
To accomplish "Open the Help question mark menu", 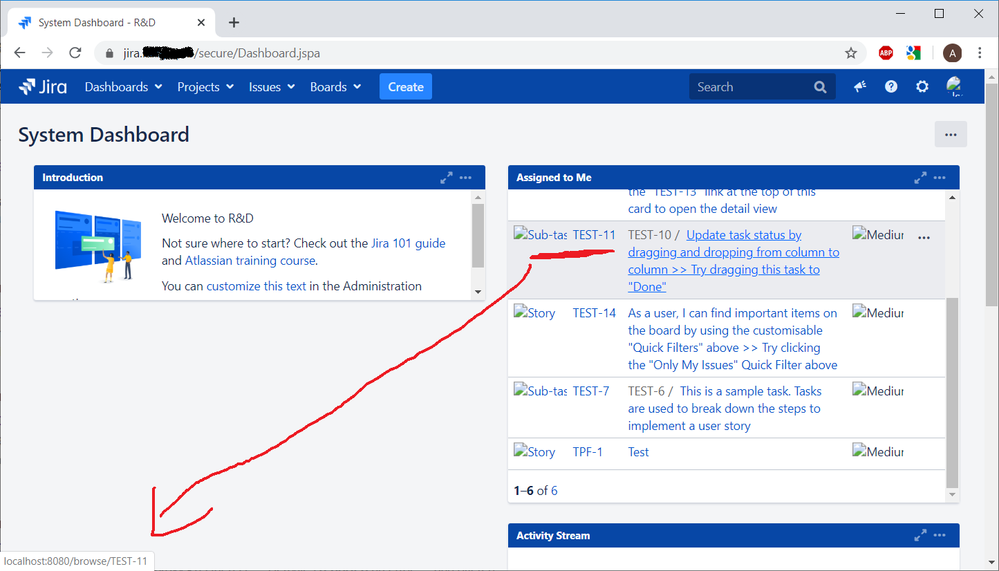I will coord(891,87).
